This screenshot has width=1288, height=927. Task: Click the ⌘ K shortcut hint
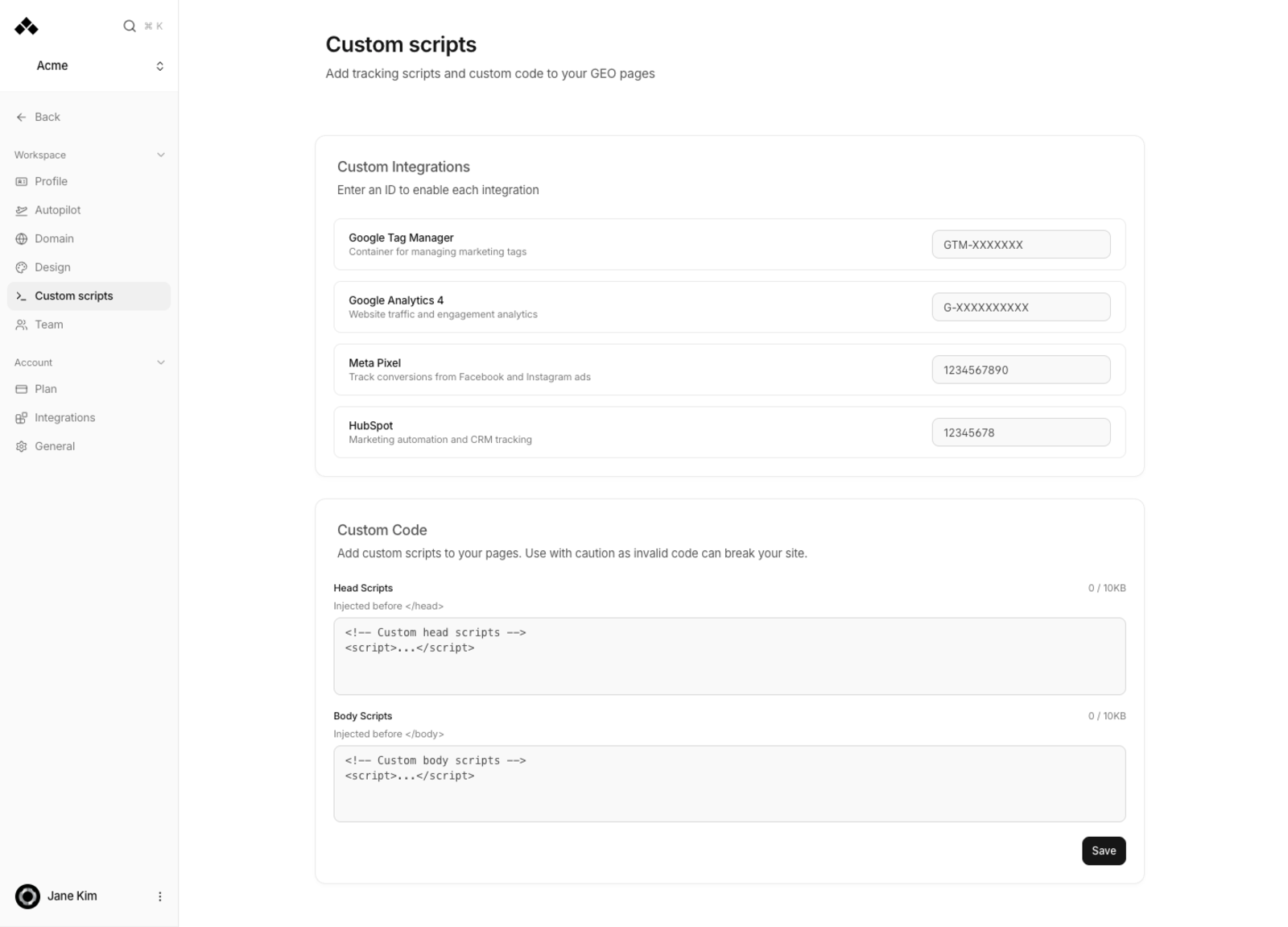[x=154, y=26]
